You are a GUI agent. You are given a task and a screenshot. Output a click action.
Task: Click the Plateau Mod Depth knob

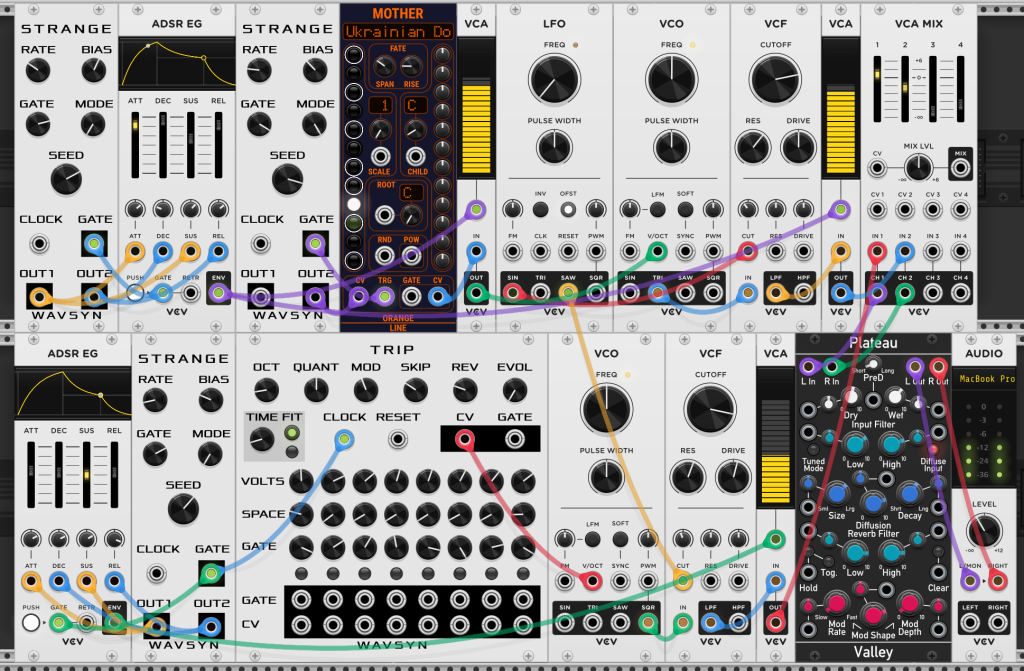[x=910, y=604]
